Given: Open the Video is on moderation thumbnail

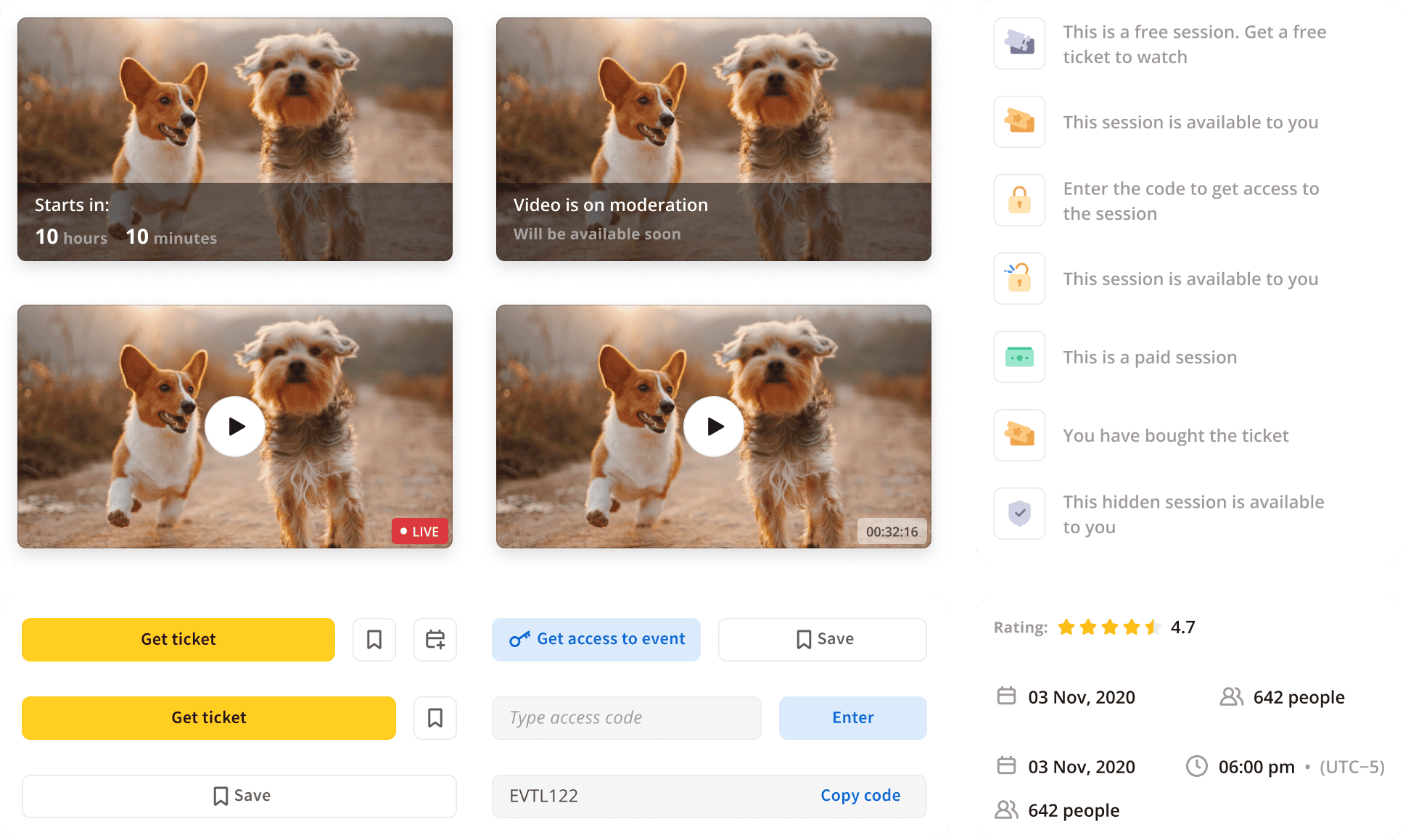Looking at the screenshot, I should click(x=714, y=139).
